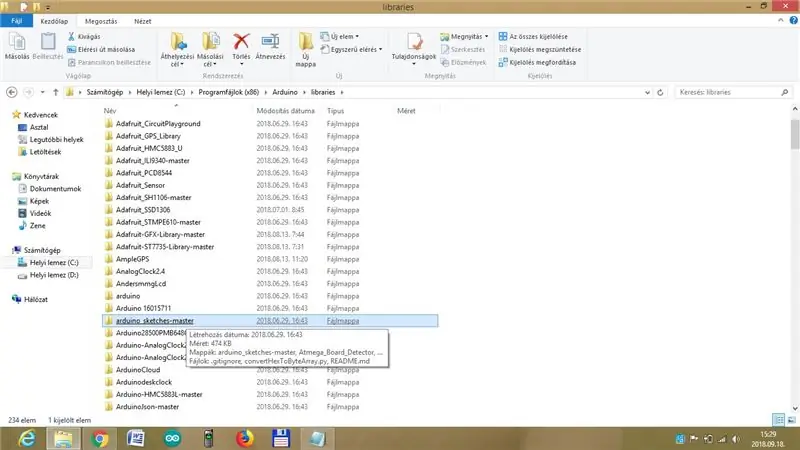Viewport: 800px width, 450px height.
Task: Click Programfájlok (x86) in address path
Action: (229, 92)
